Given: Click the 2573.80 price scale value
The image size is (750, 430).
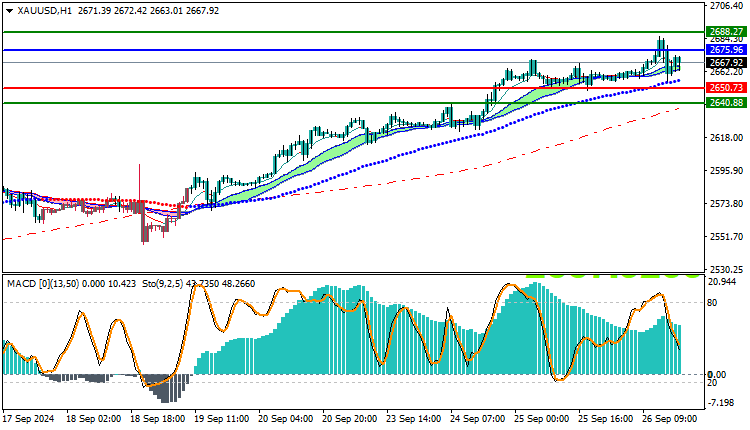Looking at the screenshot, I should pos(727,204).
